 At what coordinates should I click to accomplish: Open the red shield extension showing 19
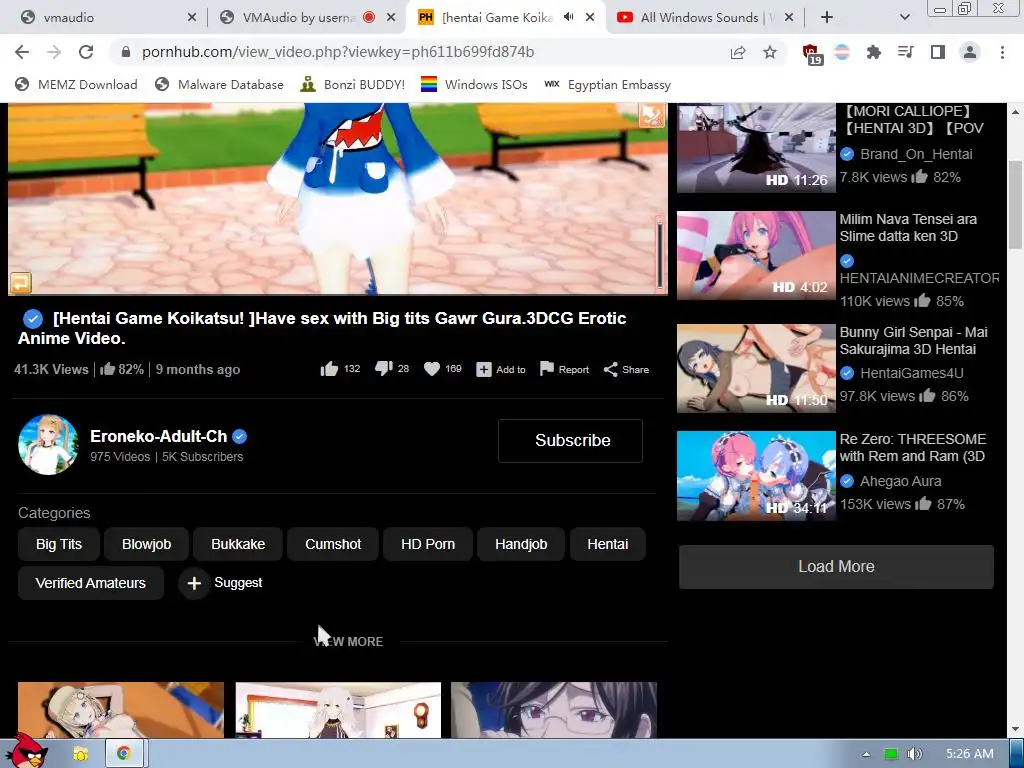812,54
